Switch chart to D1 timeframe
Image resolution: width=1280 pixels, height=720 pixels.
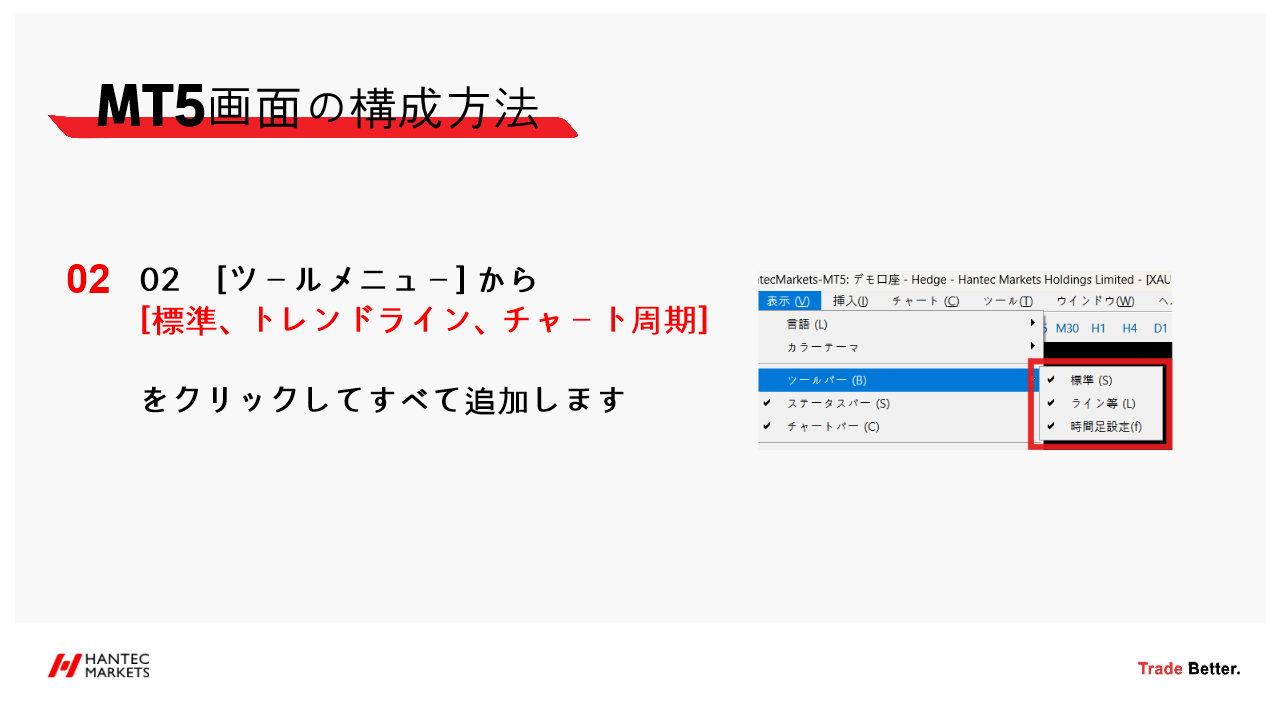coord(1160,328)
